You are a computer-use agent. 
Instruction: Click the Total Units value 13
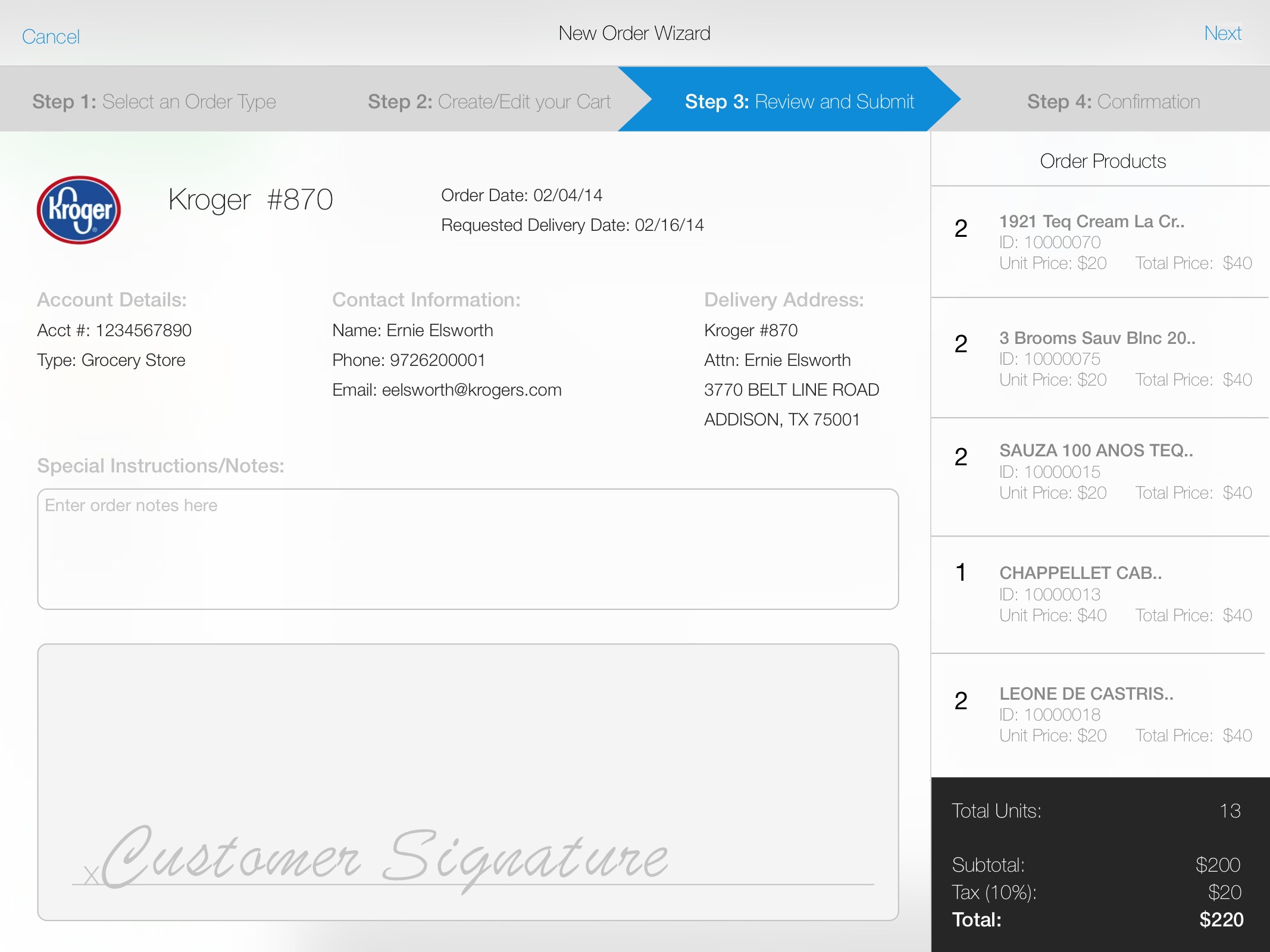pyautogui.click(x=1230, y=811)
